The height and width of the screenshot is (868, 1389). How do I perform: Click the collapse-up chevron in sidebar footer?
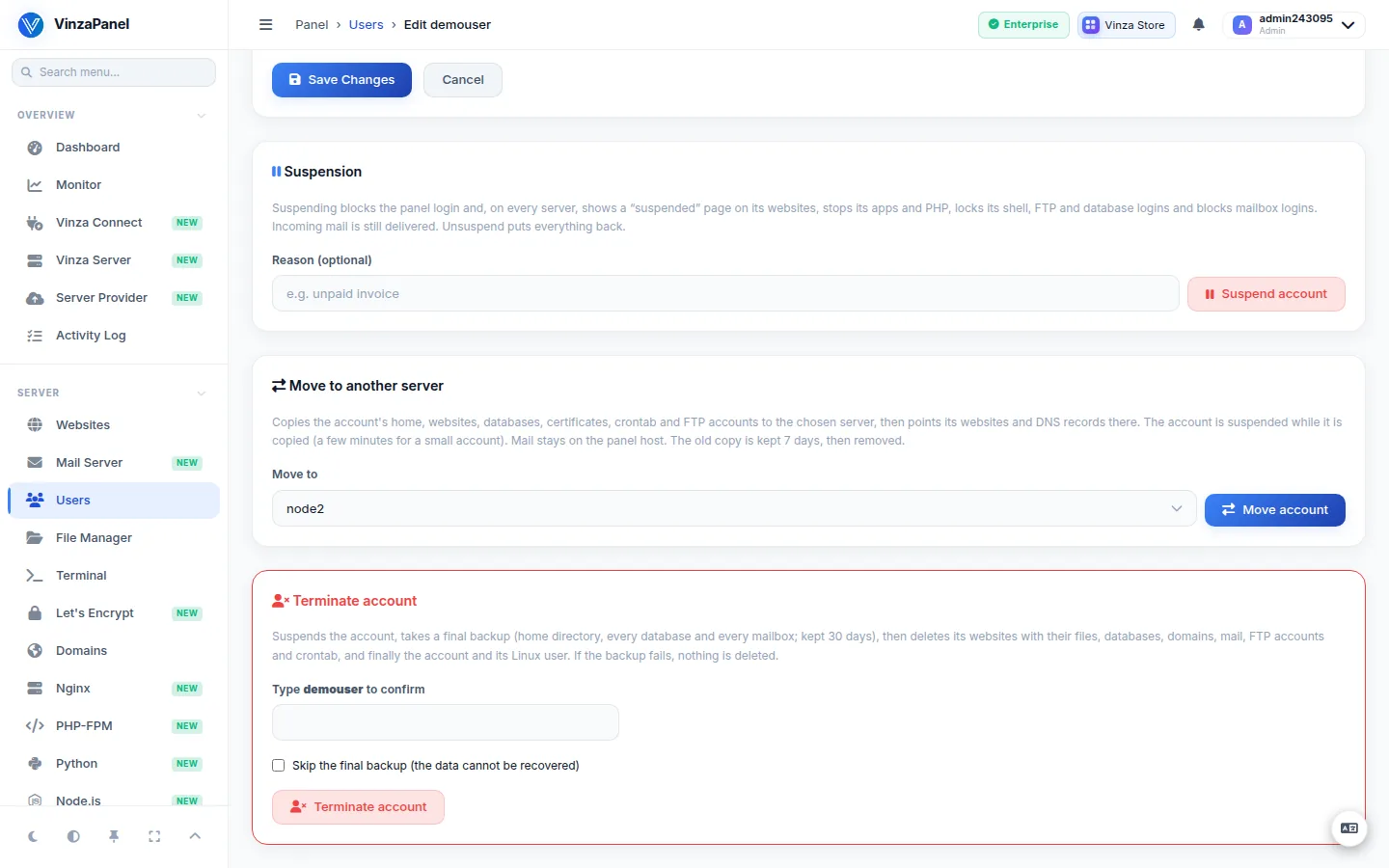195,836
